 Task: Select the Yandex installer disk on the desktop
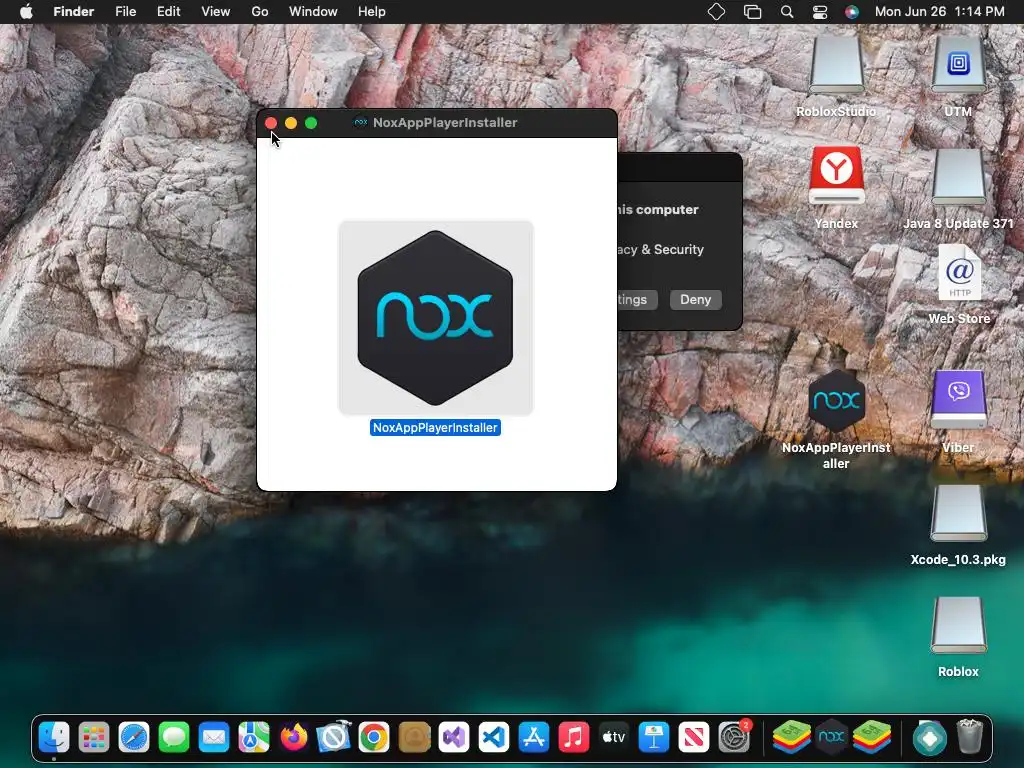click(x=836, y=176)
